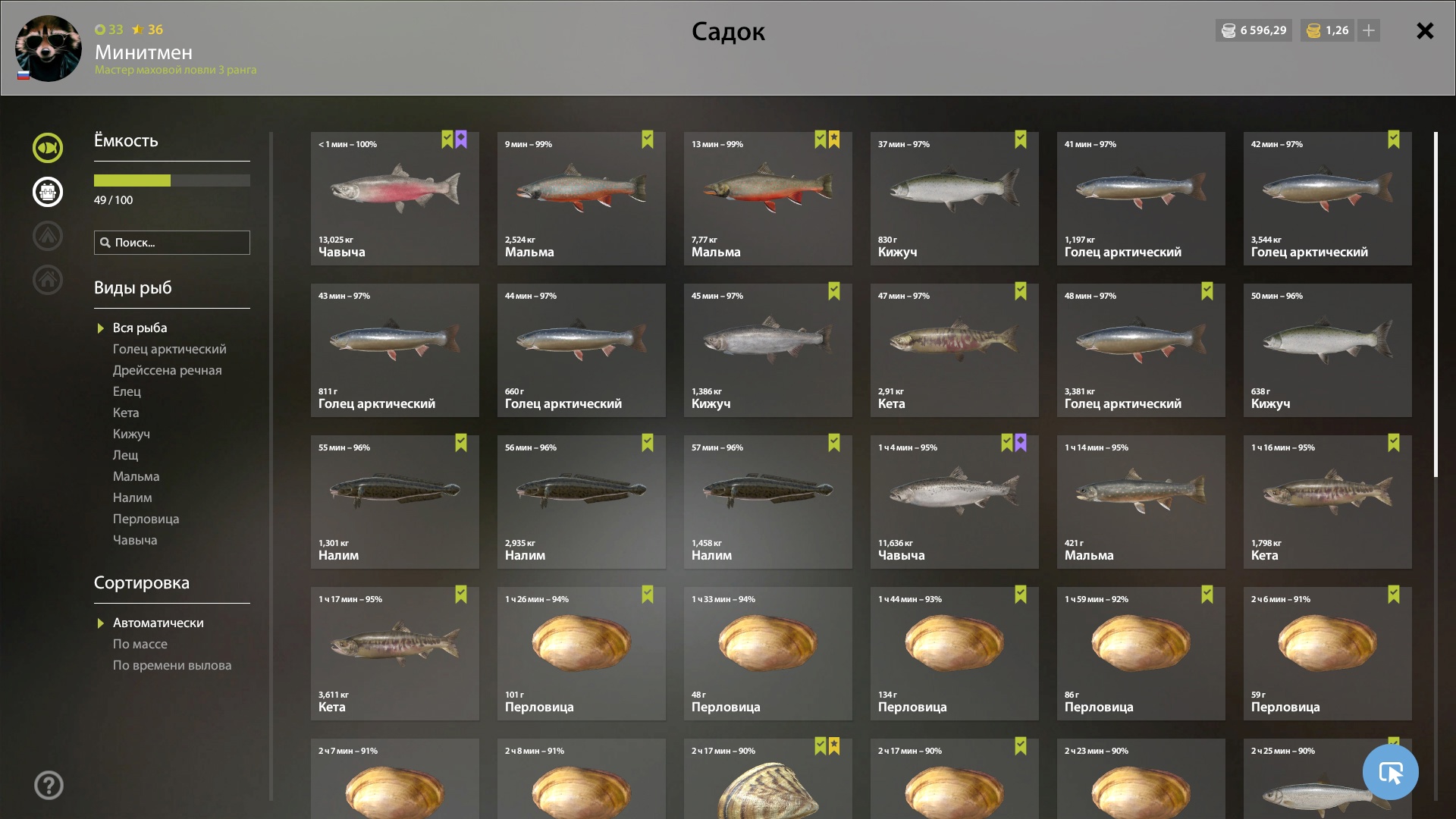The height and width of the screenshot is (819, 1456).
Task: Open the home storage sidebar icon
Action: click(48, 280)
